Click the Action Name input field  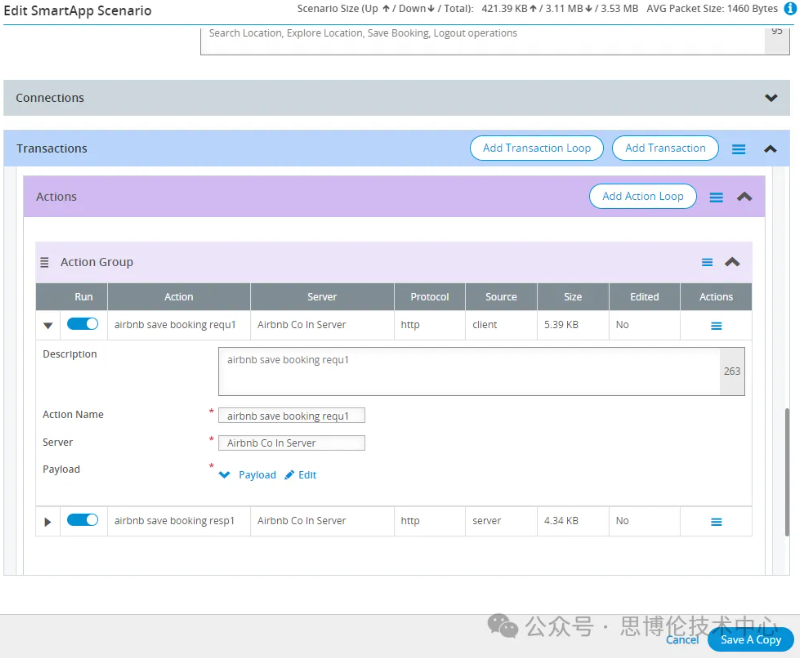pos(291,416)
